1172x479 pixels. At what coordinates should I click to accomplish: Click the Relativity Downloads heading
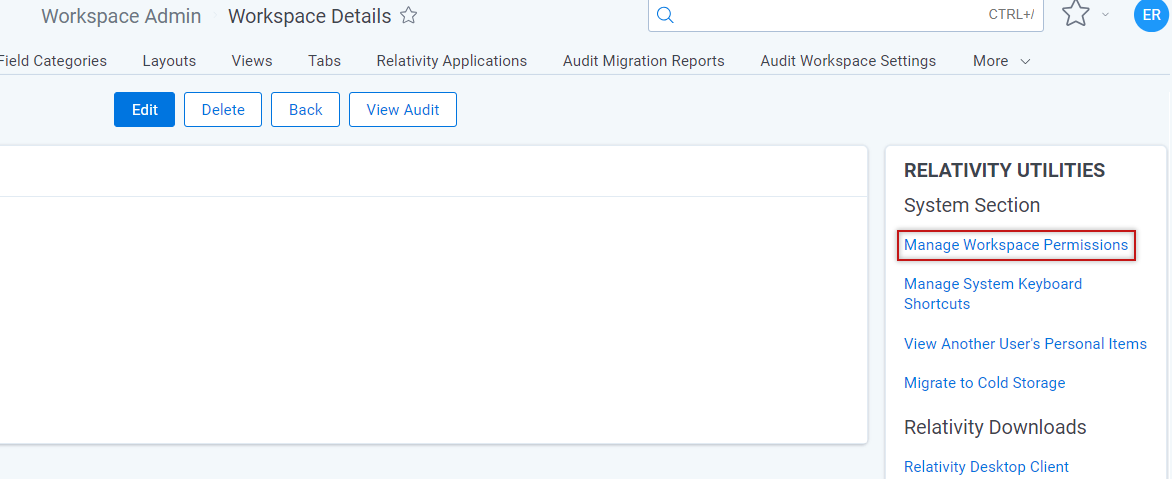(995, 427)
